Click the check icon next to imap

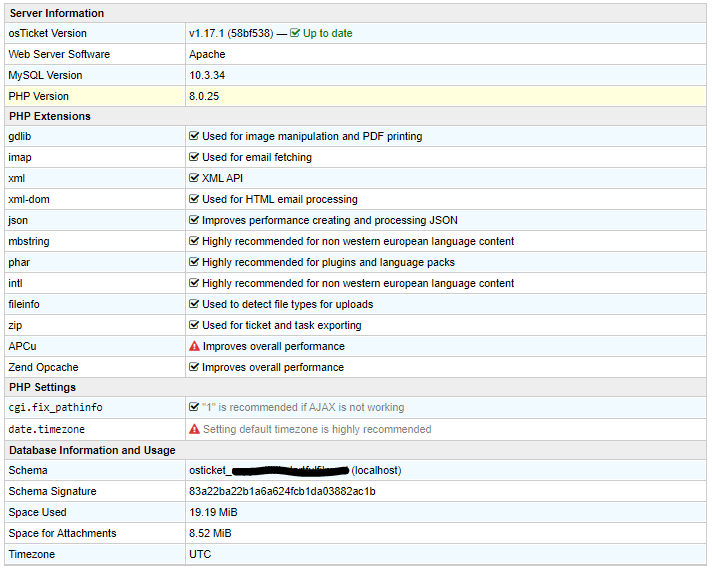pyautogui.click(x=195, y=158)
